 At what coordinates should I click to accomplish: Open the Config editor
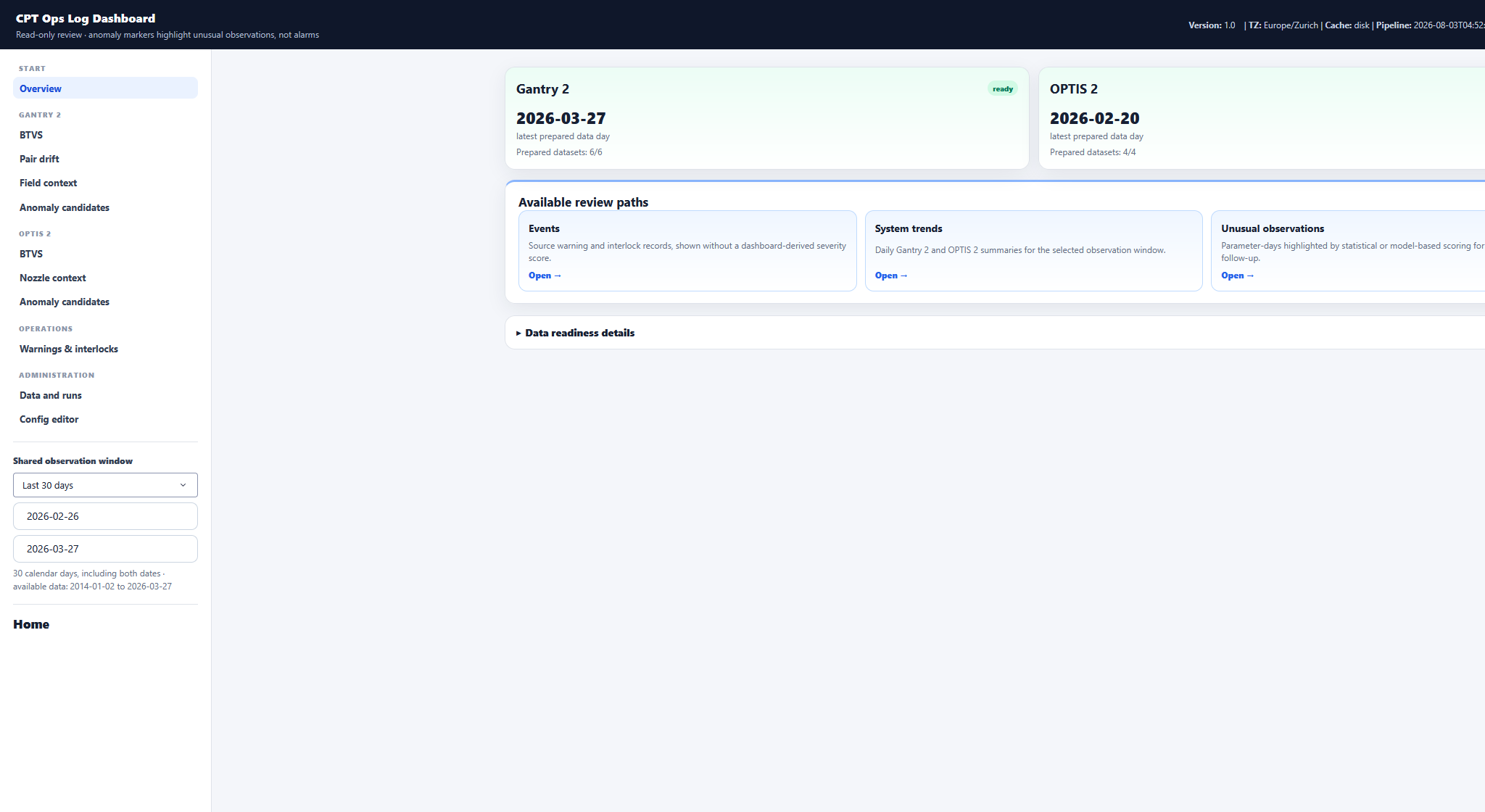[x=105, y=419]
